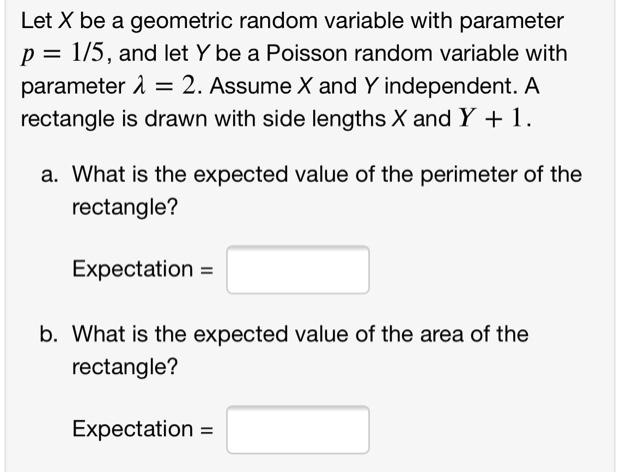Image resolution: width=619 pixels, height=473 pixels.
Task: Click the perimeter expectation answer box
Action: tap(297, 270)
